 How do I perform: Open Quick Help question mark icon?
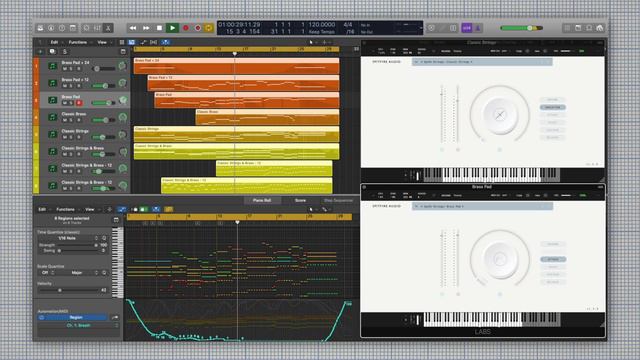click(x=62, y=28)
